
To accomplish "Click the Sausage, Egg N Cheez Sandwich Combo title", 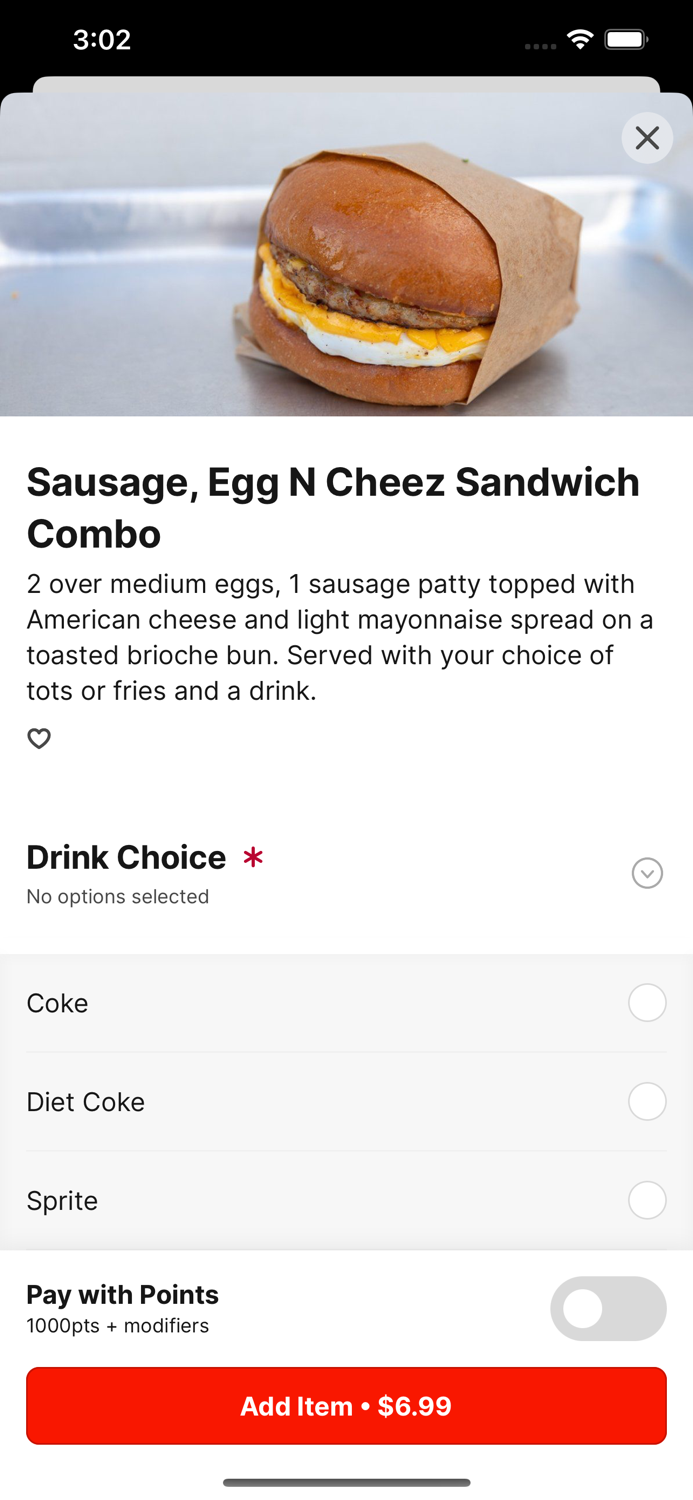I will pyautogui.click(x=333, y=507).
